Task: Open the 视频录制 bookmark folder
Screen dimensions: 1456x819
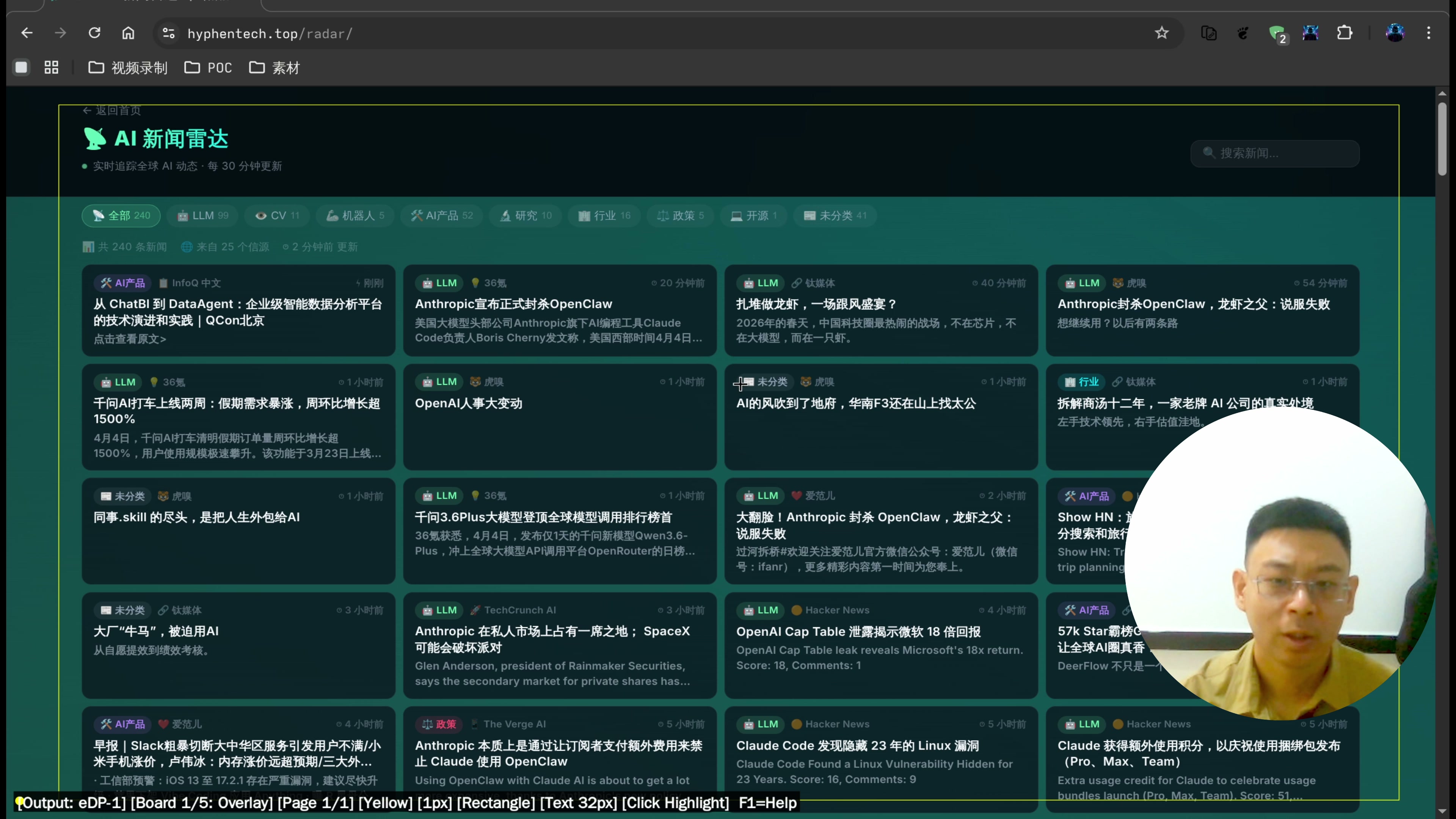Action: [x=128, y=68]
